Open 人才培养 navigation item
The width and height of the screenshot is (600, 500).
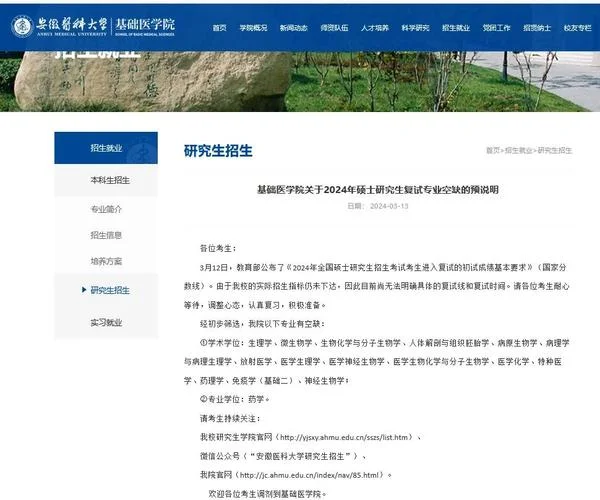click(375, 28)
